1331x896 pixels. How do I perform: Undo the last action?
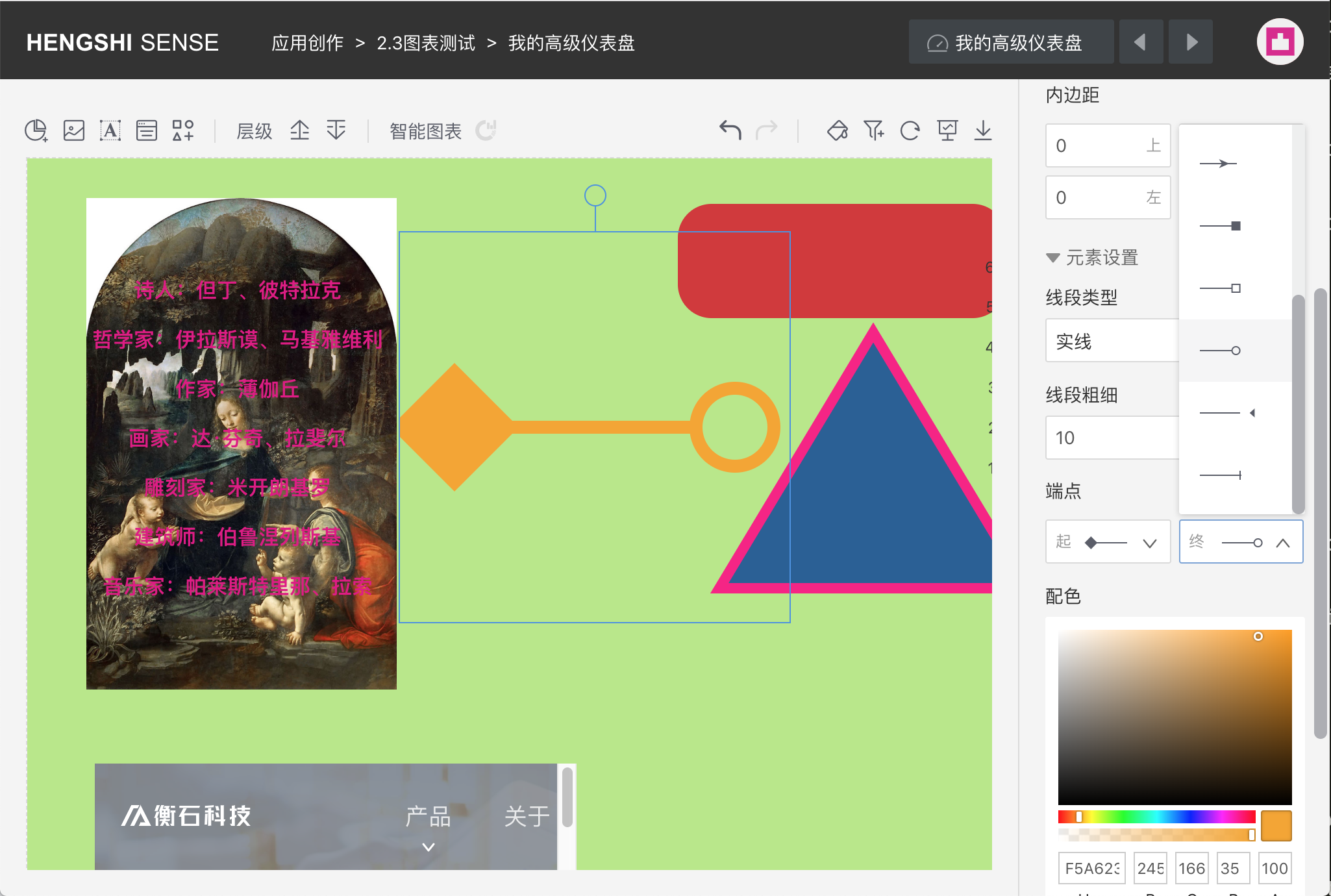click(730, 131)
